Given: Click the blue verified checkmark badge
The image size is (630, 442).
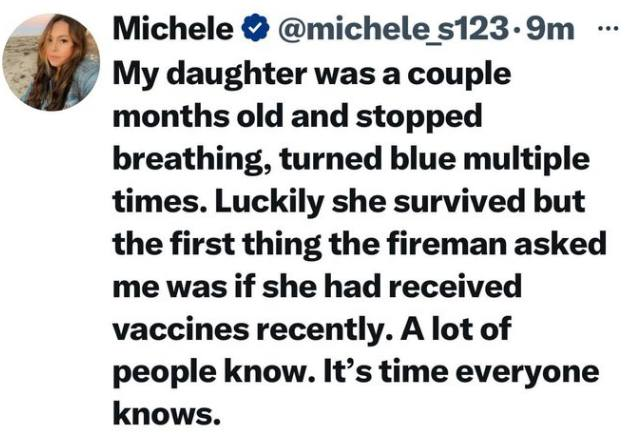Looking at the screenshot, I should click(255, 28).
